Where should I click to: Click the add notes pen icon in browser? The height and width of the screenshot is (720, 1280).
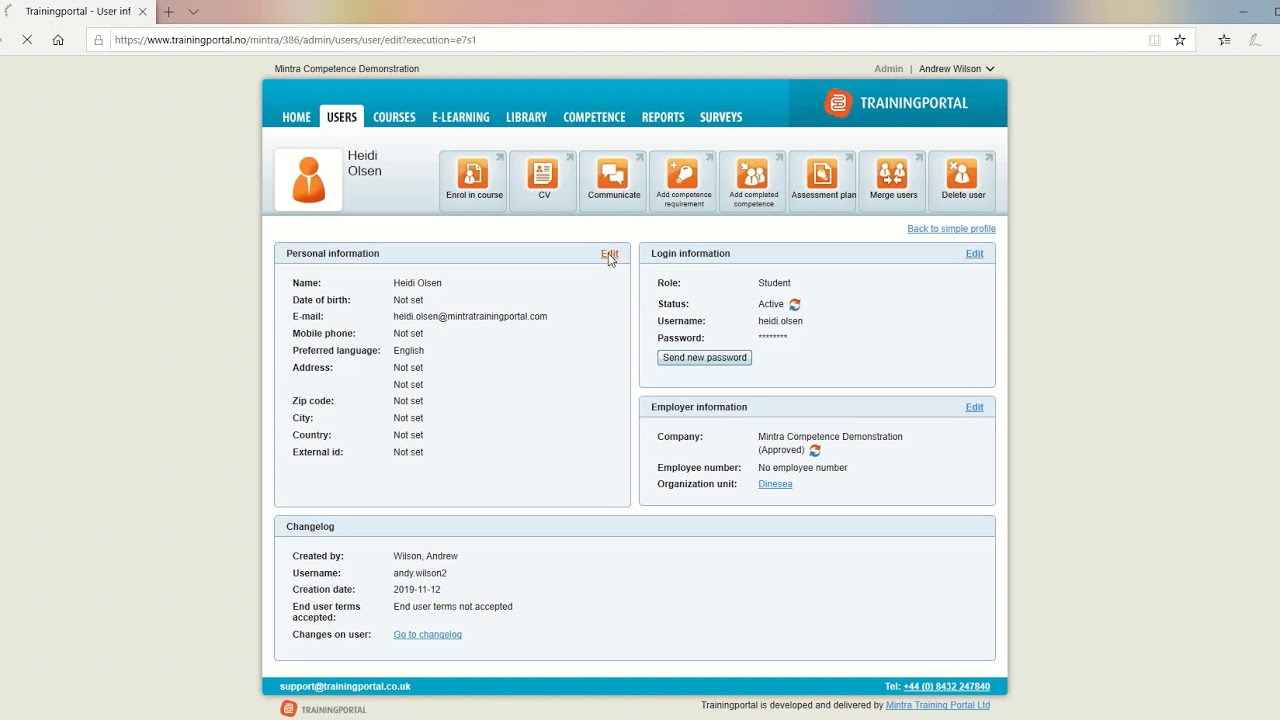coord(1255,40)
